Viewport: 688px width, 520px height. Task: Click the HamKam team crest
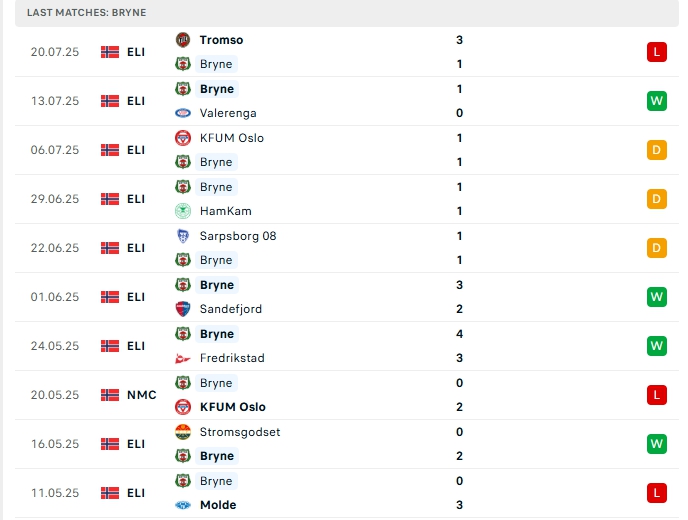(182, 211)
